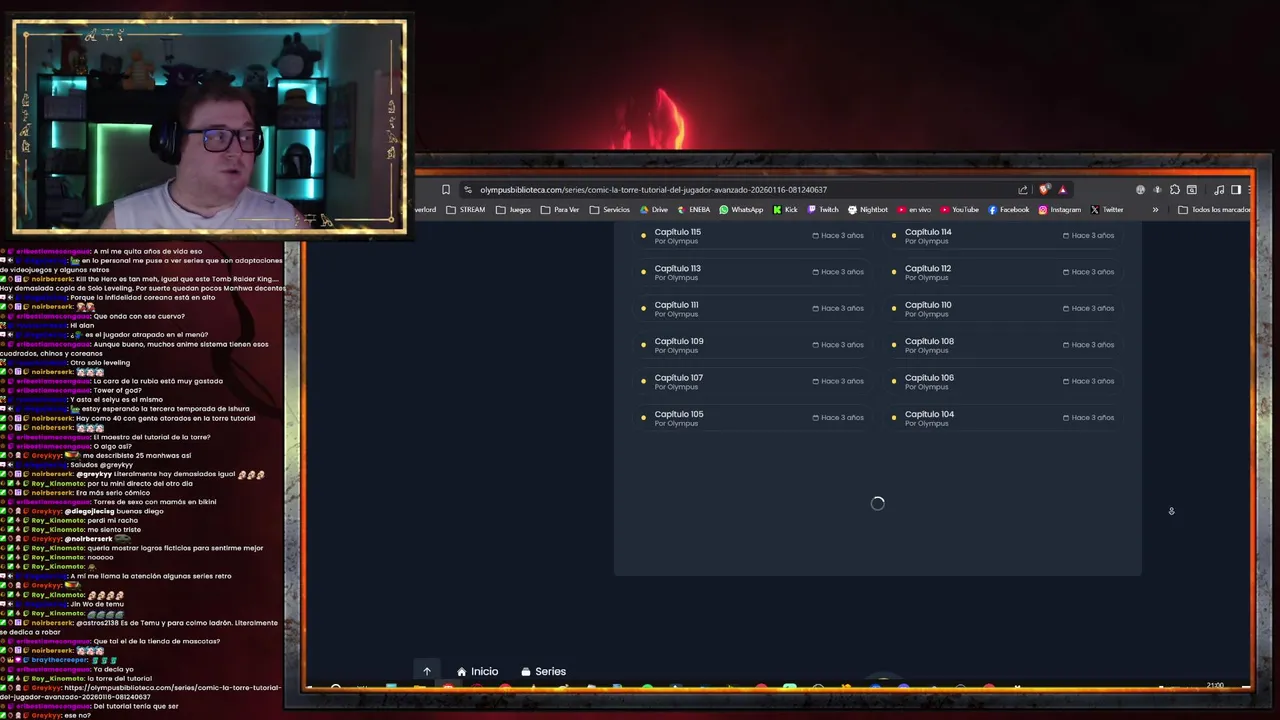
Task: Open the Drive bookmark
Action: (653, 210)
